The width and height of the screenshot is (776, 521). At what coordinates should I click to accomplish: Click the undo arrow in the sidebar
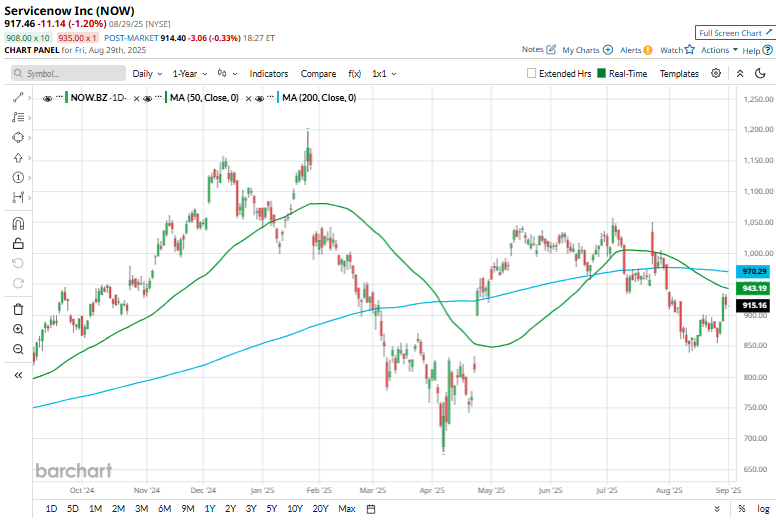pos(18,263)
